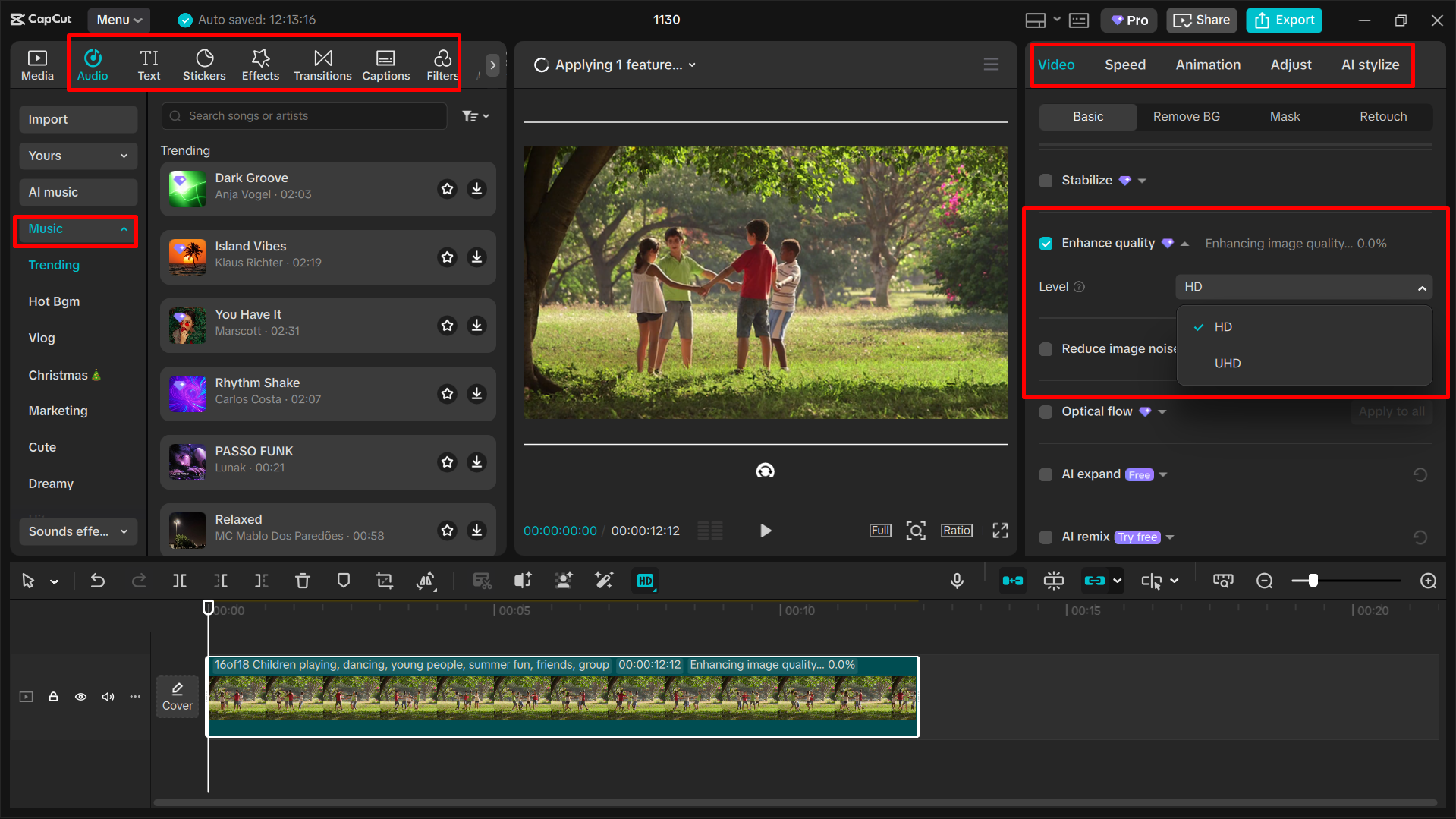Click the Delete clip trash icon
The image size is (1456, 819).
[x=303, y=580]
